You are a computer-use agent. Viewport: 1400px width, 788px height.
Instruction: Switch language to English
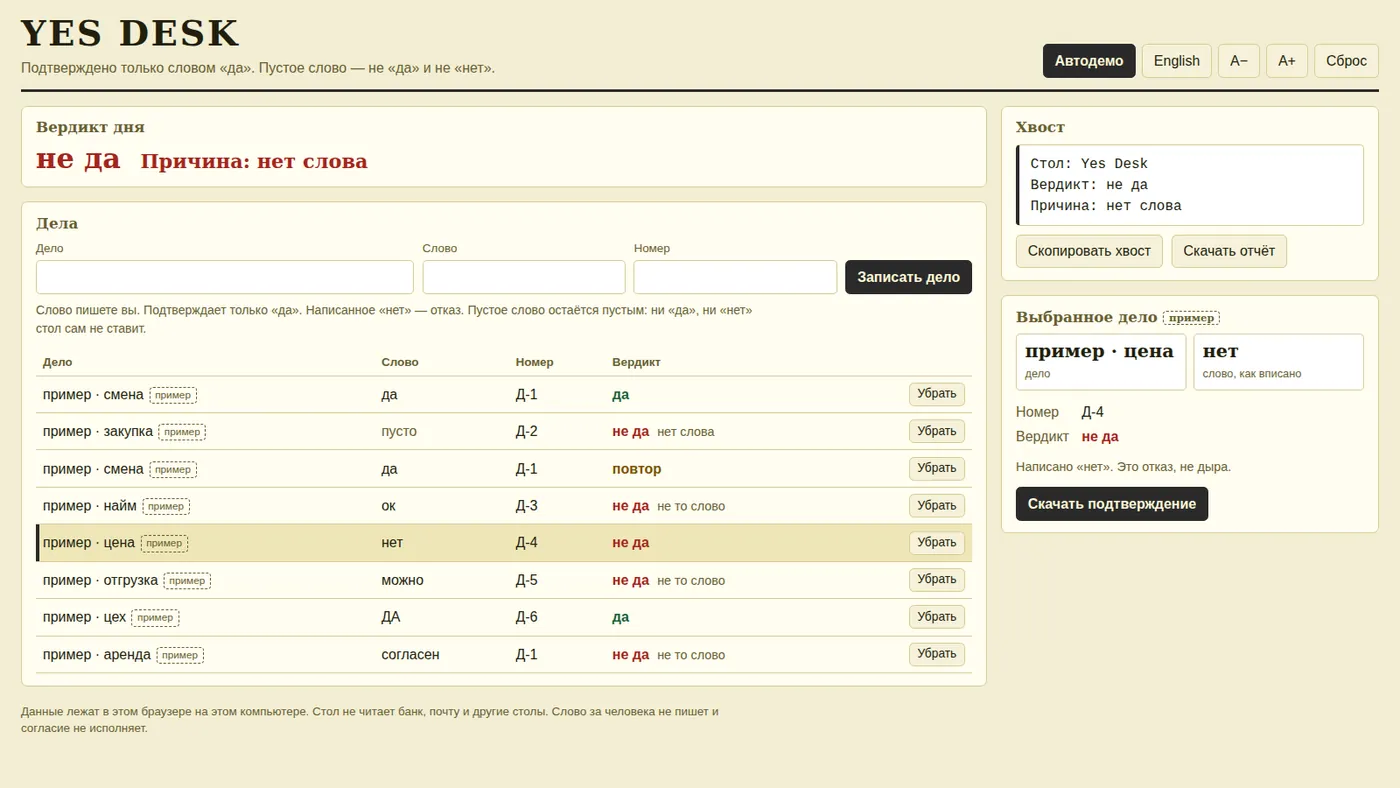(1177, 61)
